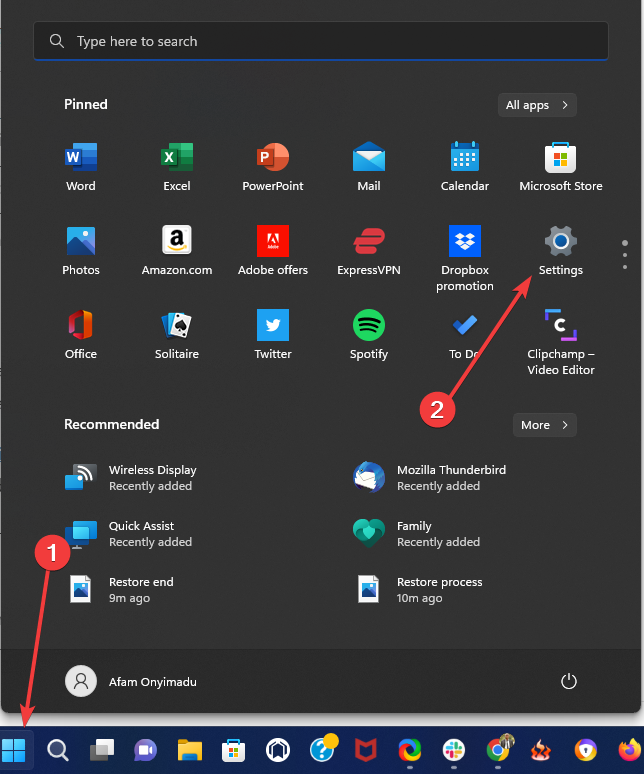Open Amazon.com pinned shortcut
Viewport: 644px width, 774px height.
[177, 251]
